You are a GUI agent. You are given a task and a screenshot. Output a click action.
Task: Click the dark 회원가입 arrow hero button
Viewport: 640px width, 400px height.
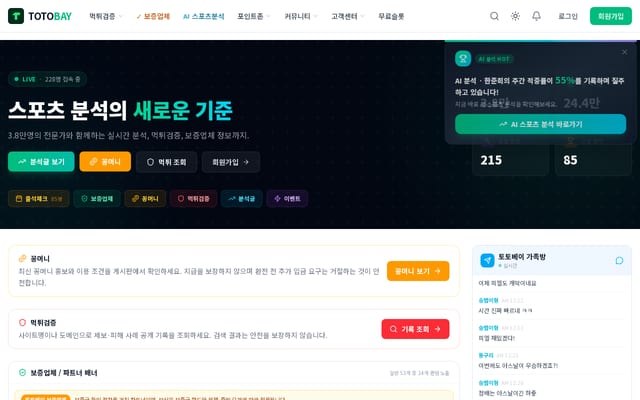point(231,162)
